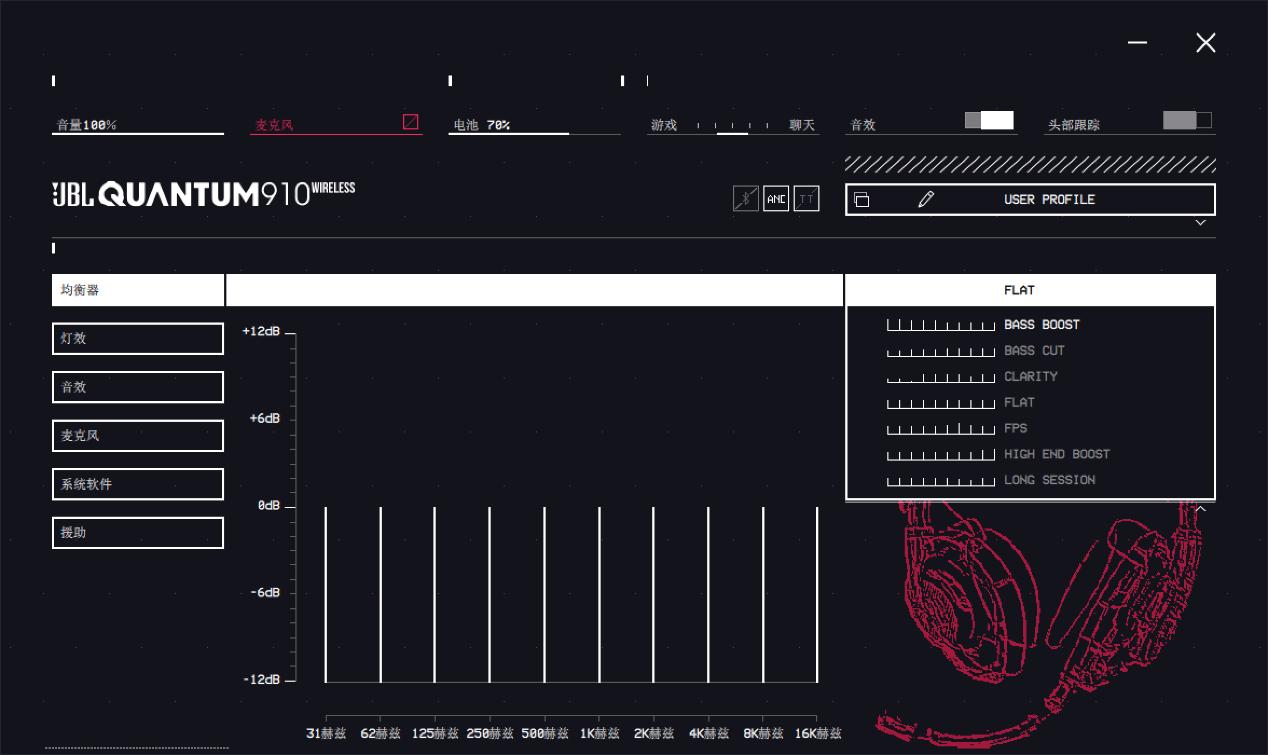Open the FLAT preset dropdown header

(1030, 290)
